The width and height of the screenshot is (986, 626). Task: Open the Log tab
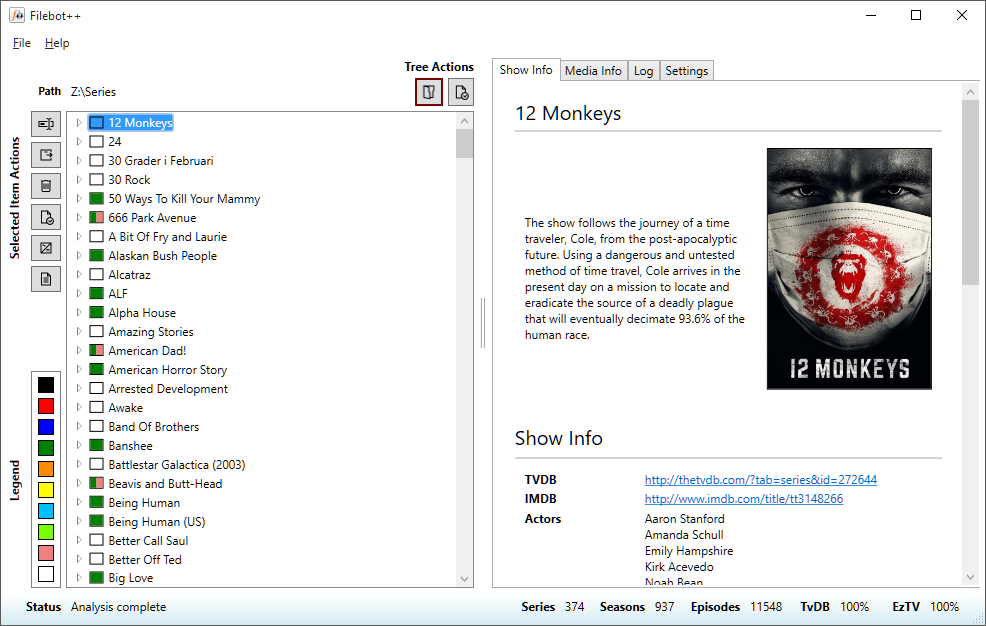point(643,71)
